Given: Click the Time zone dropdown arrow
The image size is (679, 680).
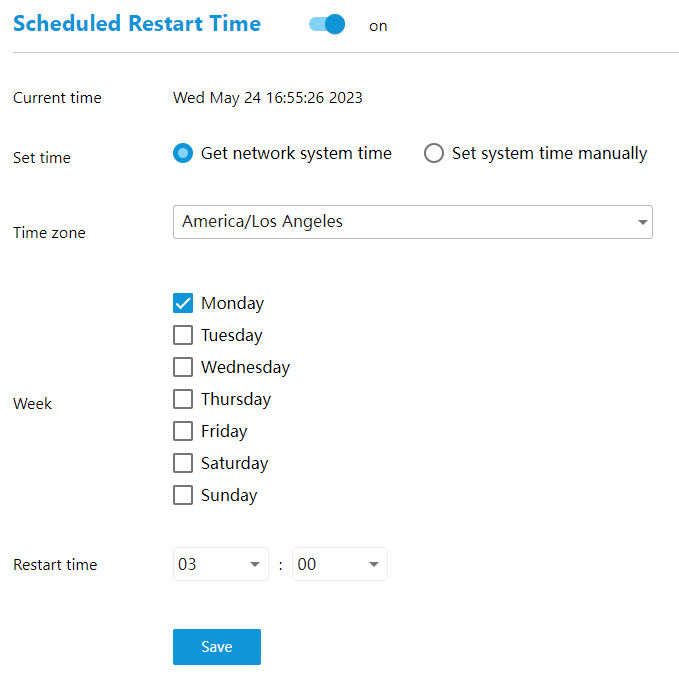Looking at the screenshot, I should [643, 222].
